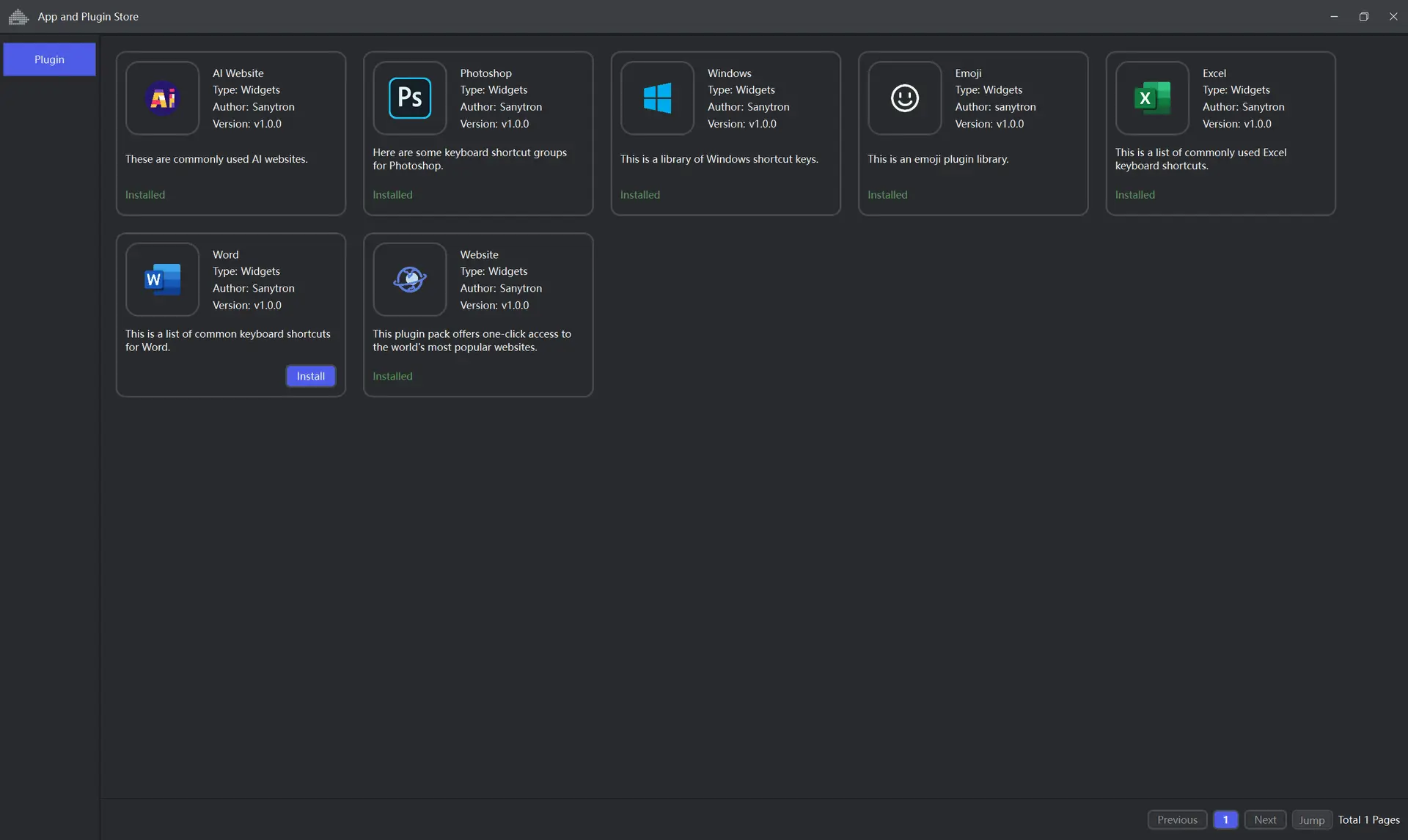The width and height of the screenshot is (1408, 840).
Task: Click the Windows logo plugin icon
Action: click(x=657, y=98)
